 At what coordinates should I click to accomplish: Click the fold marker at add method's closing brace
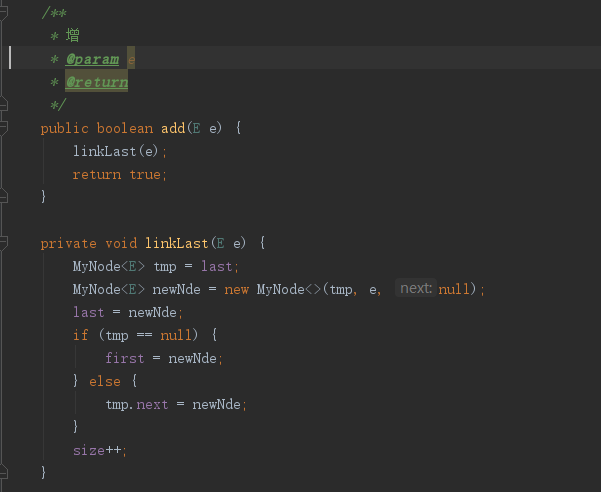3,197
